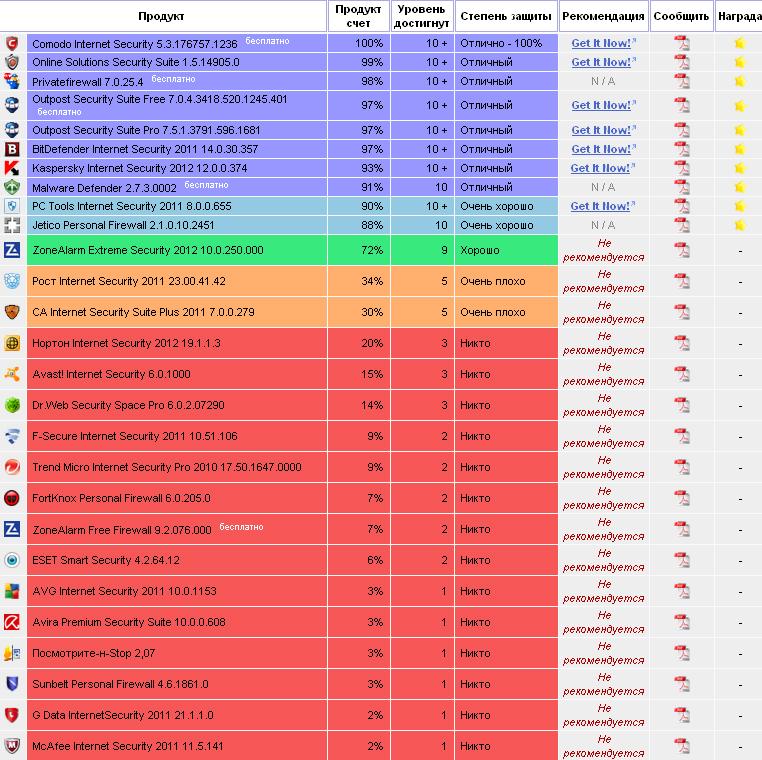Click the ZoneAlarm Extreme Security Z icon

pos(12,250)
